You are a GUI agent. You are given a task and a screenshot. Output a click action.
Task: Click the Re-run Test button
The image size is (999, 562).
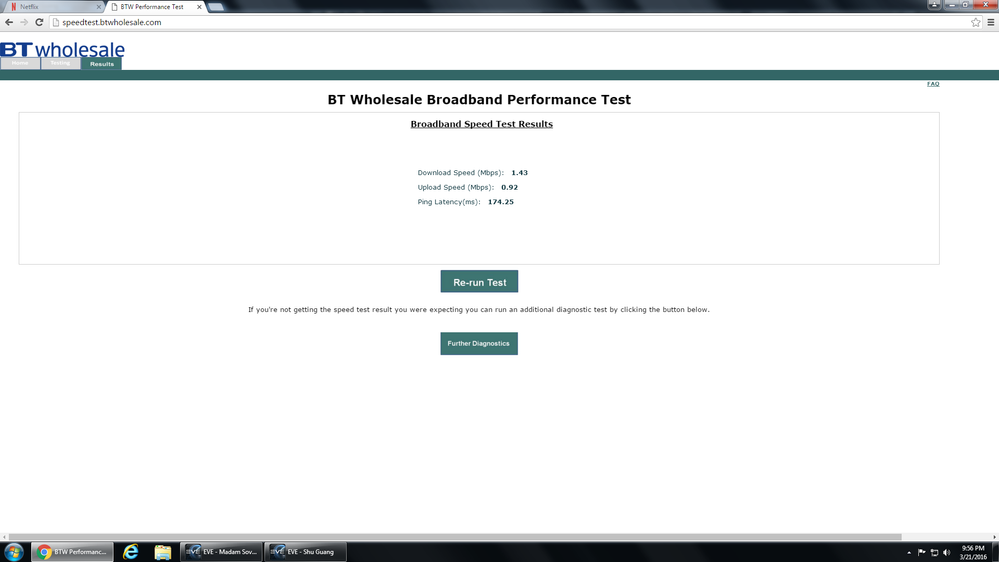pos(479,282)
